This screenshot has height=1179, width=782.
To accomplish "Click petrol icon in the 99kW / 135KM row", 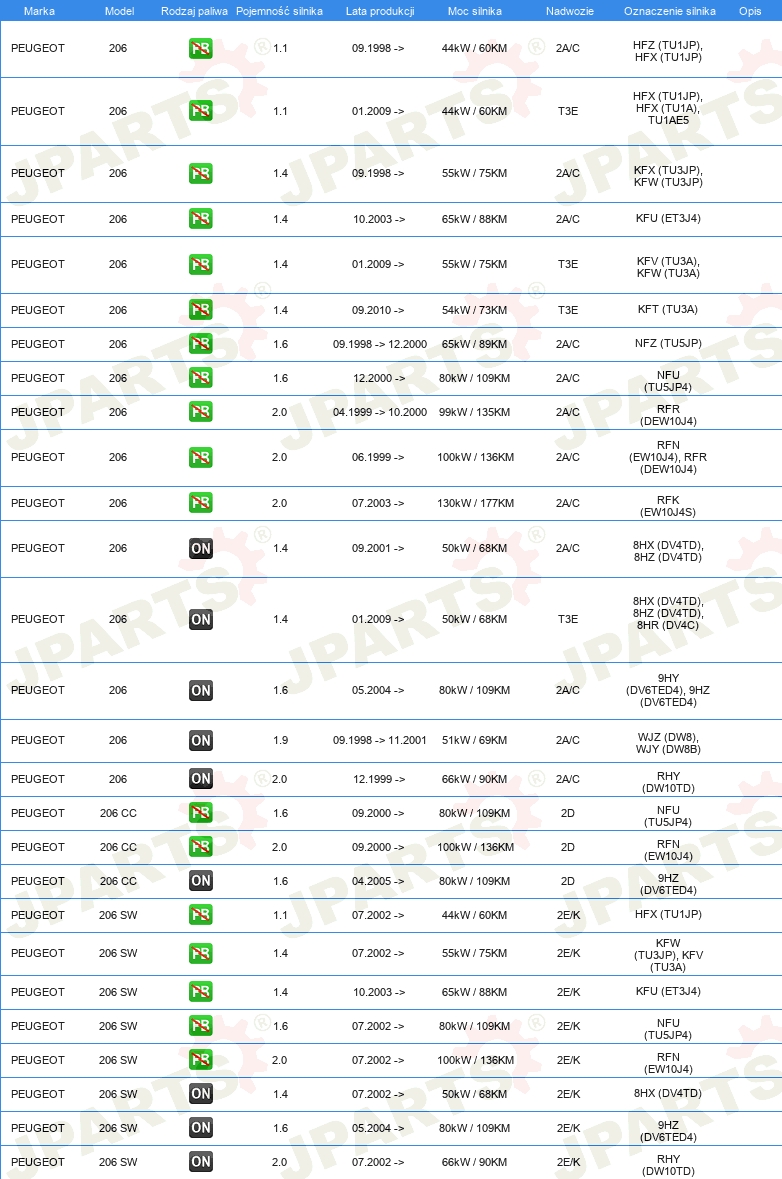I will pyautogui.click(x=201, y=412).
